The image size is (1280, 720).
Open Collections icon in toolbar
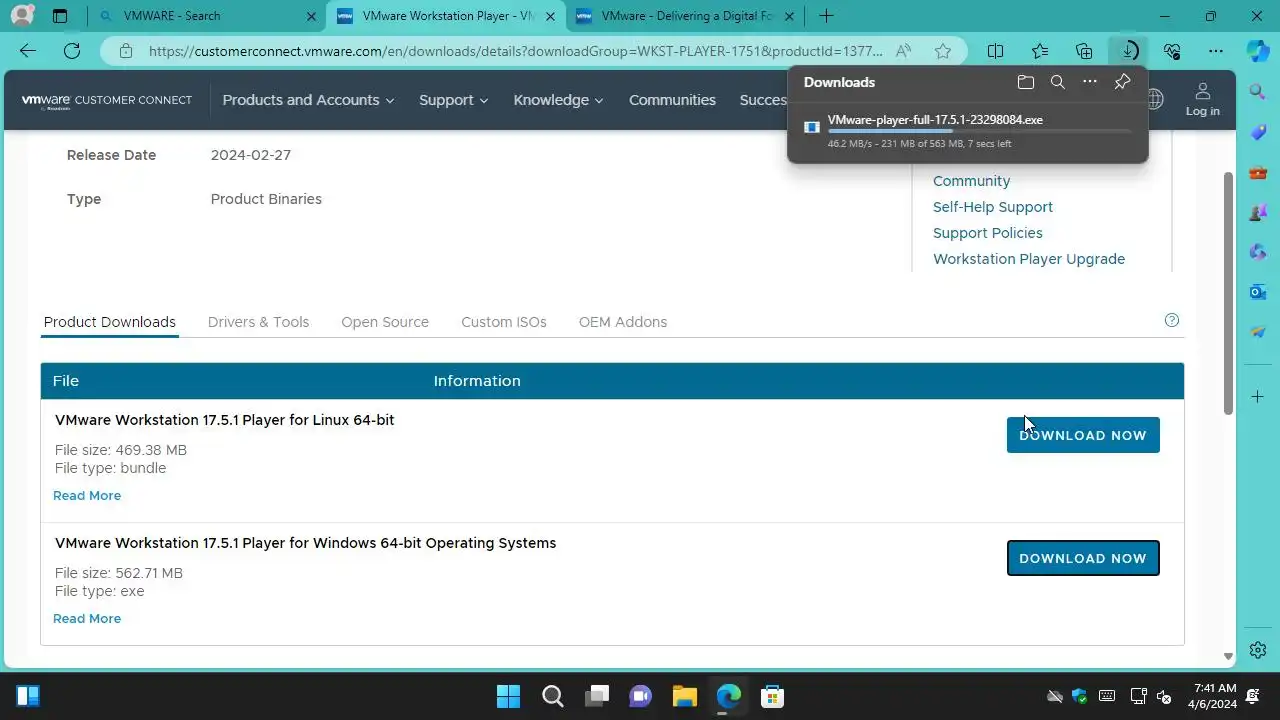pyautogui.click(x=1084, y=51)
